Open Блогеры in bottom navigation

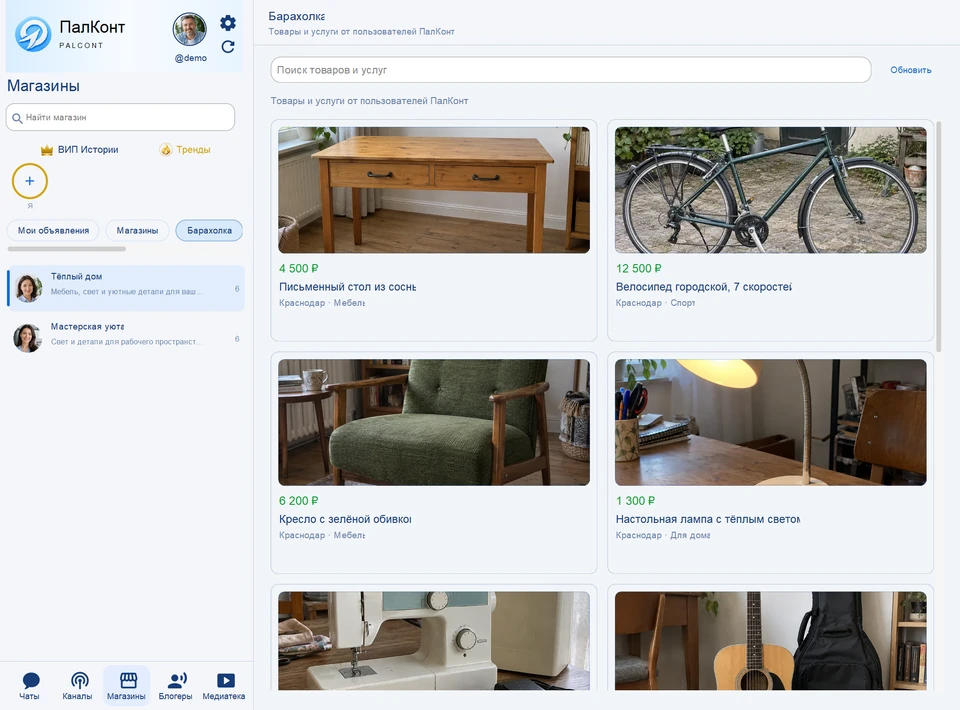click(x=176, y=686)
